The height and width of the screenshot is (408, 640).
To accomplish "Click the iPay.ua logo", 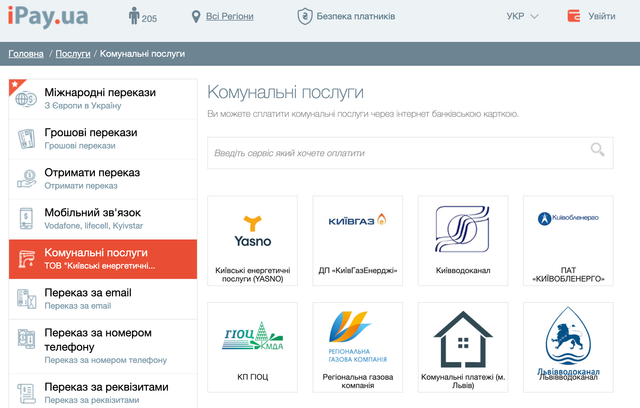I will tap(50, 15).
